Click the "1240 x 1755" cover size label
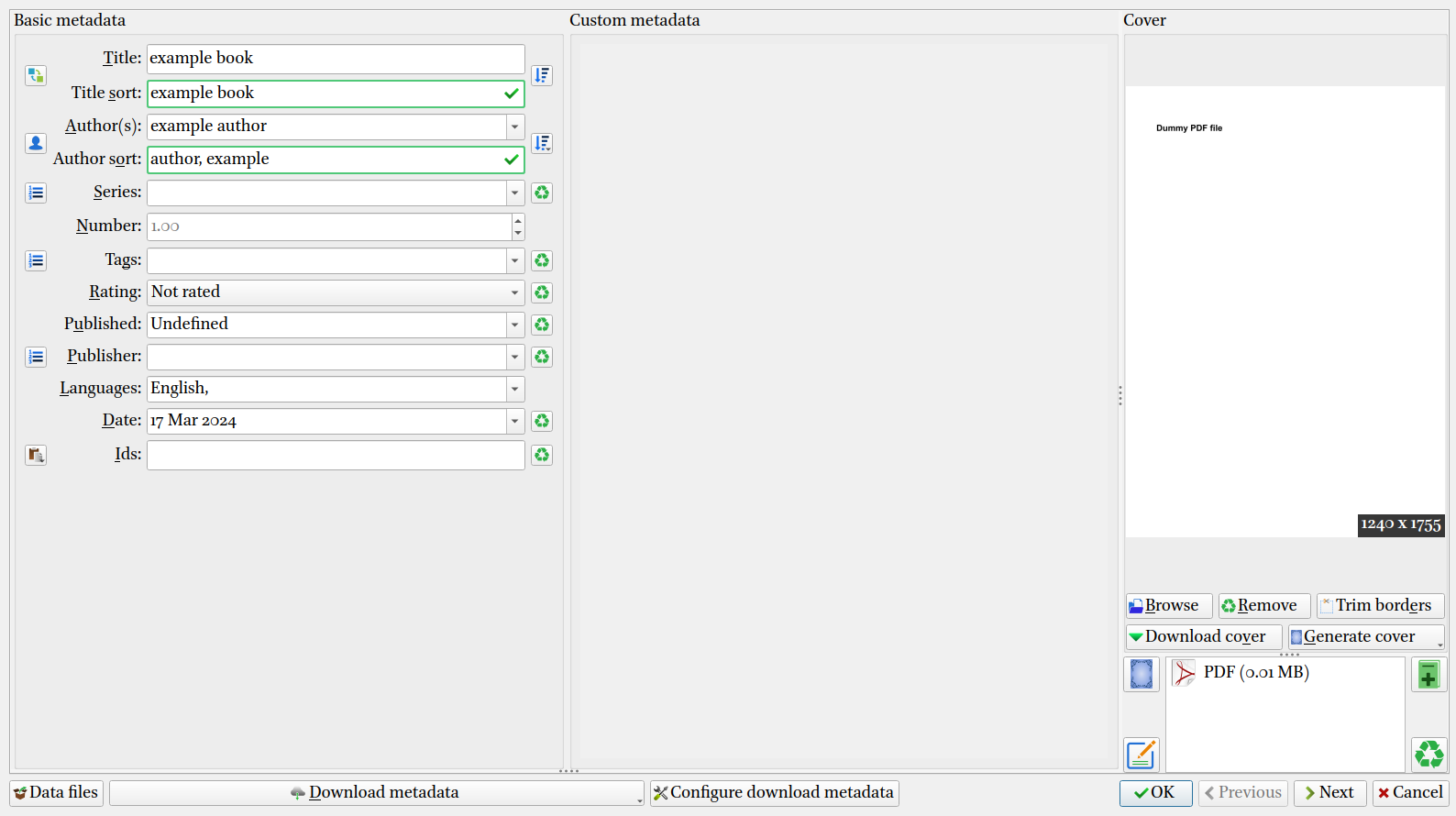The image size is (1456, 816). [1401, 525]
